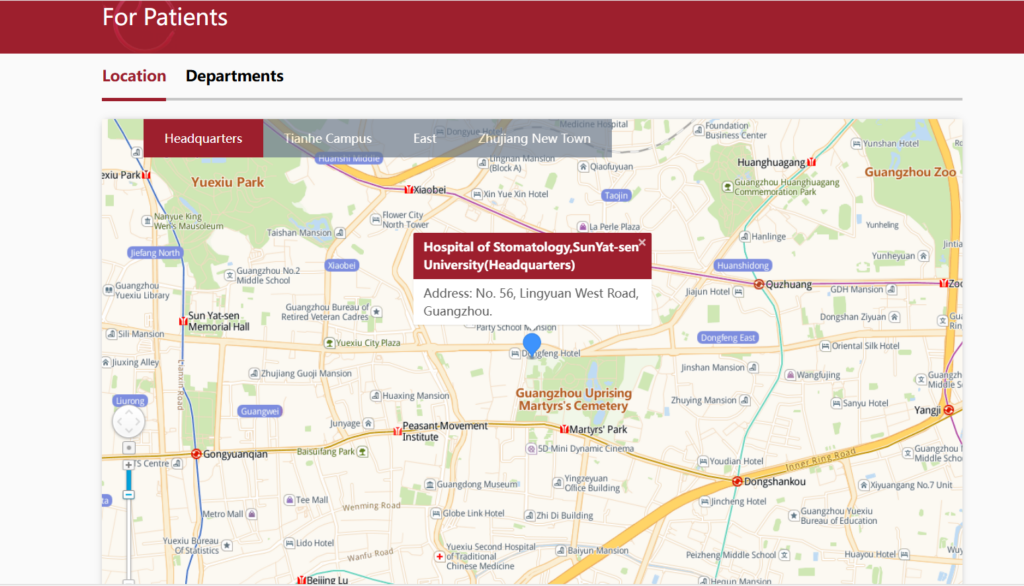Click the Tee Mall shopping icon
The image size is (1024, 586).
pyautogui.click(x=289, y=500)
